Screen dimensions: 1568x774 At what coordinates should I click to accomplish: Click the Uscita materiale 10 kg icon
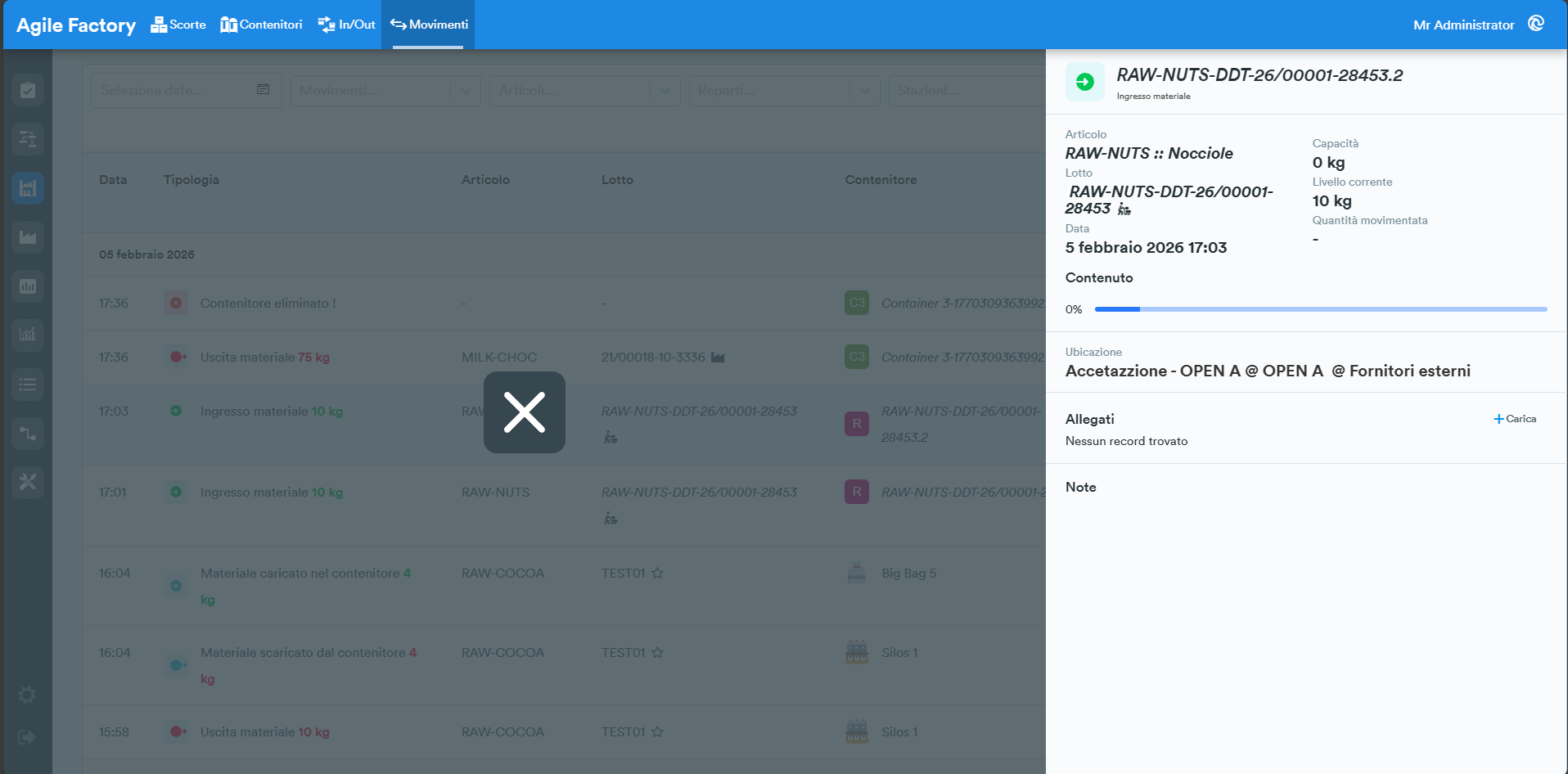(x=176, y=731)
